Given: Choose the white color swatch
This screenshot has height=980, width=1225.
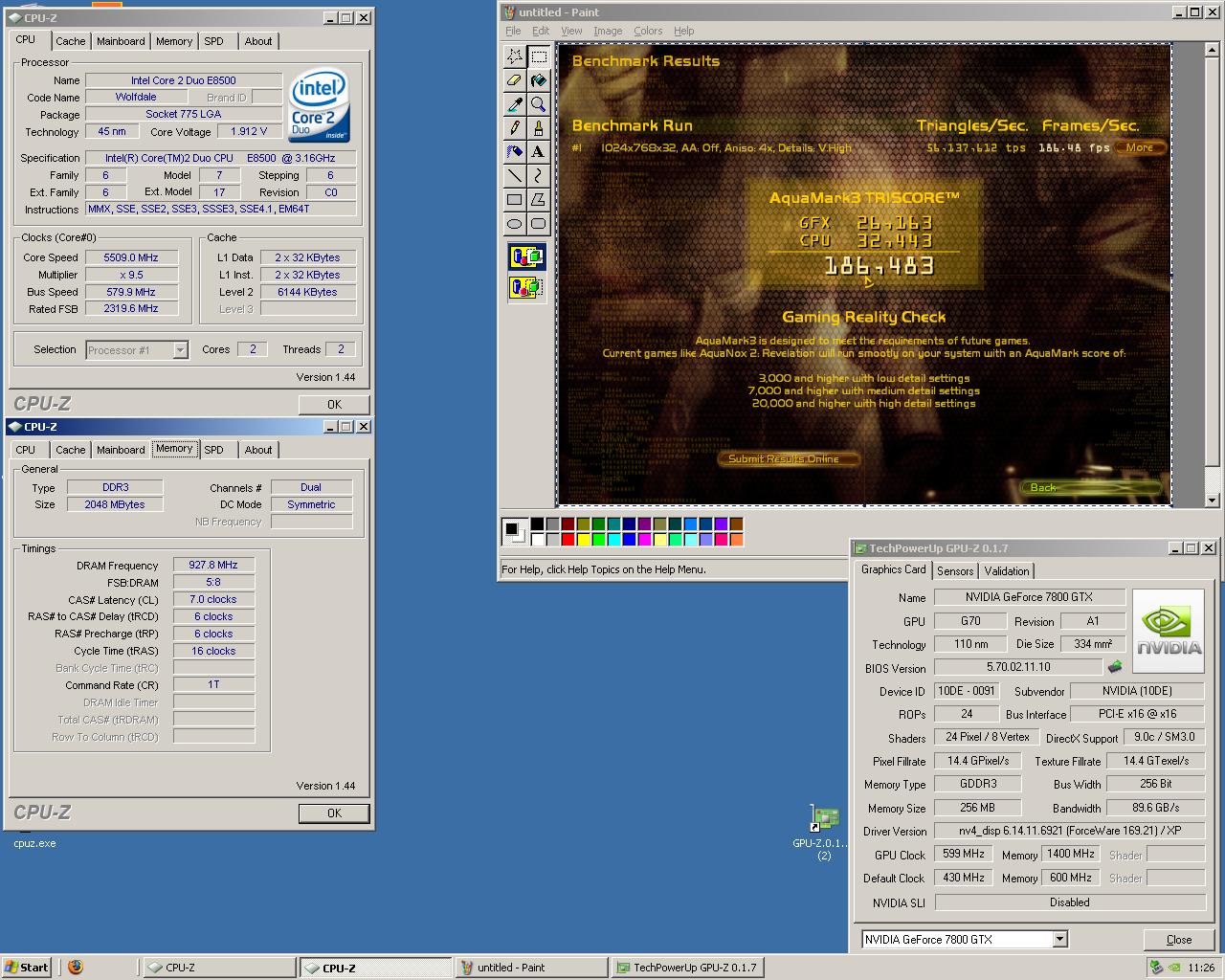Looking at the screenshot, I should pyautogui.click(x=538, y=540).
